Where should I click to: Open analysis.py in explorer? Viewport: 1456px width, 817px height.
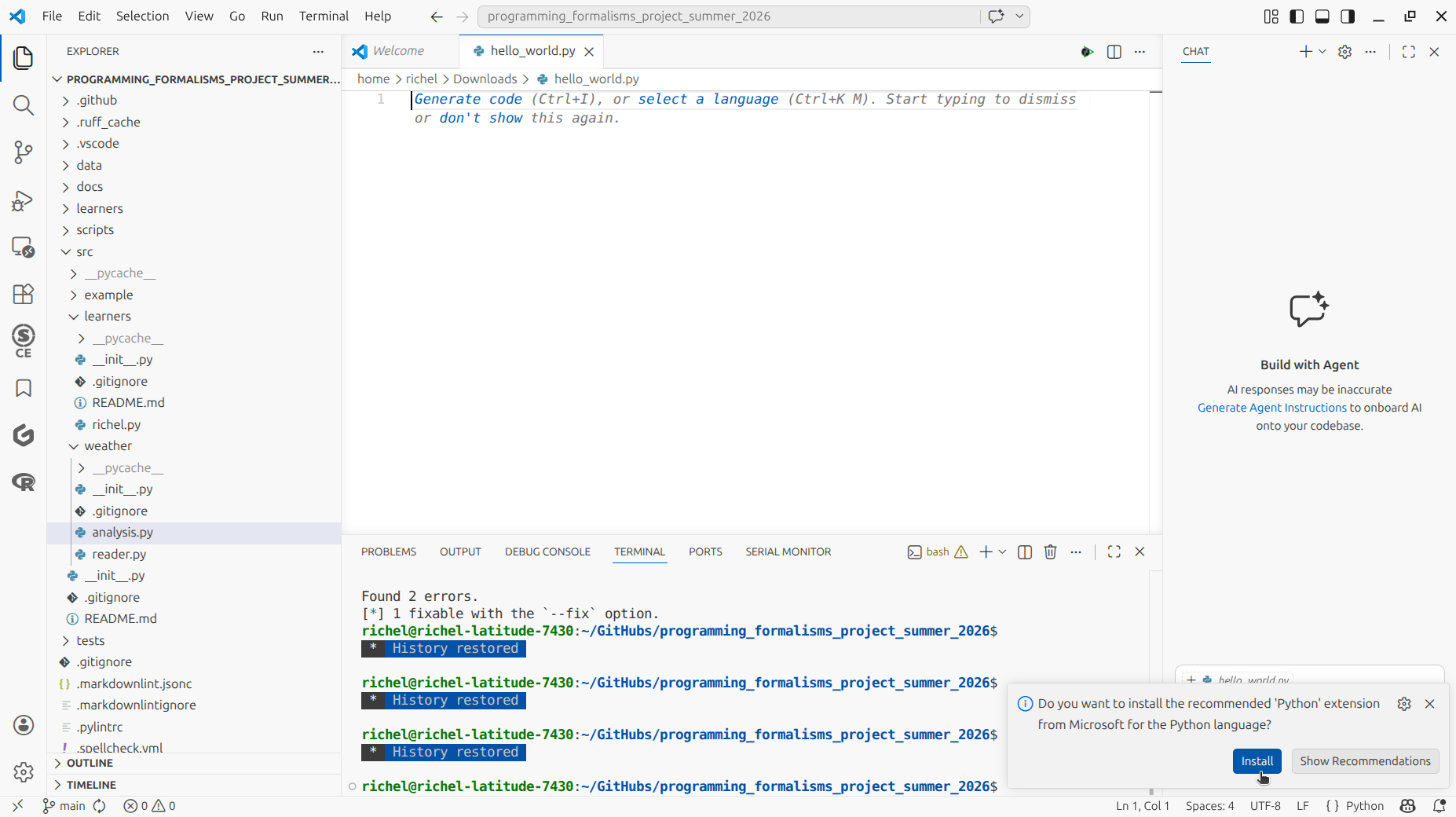(194, 533)
